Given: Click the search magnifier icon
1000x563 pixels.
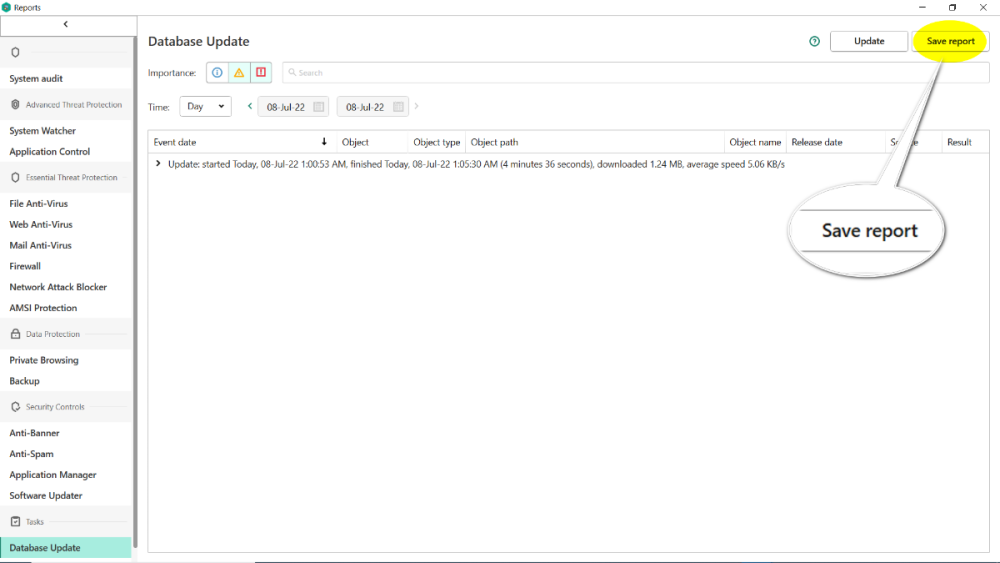Looking at the screenshot, I should click(x=292, y=73).
